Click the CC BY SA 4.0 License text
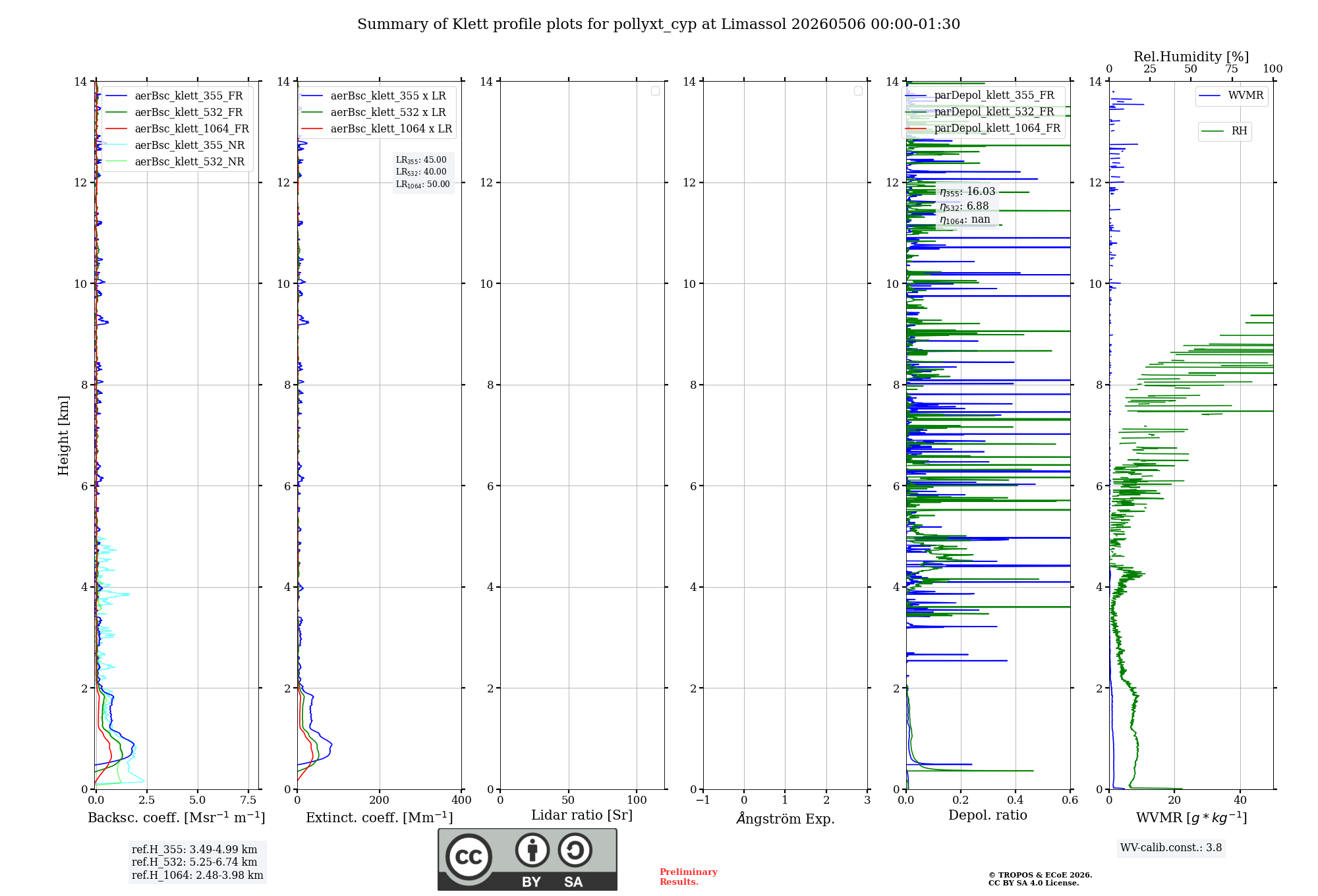Image resolution: width=1318 pixels, height=896 pixels. coord(1034,883)
